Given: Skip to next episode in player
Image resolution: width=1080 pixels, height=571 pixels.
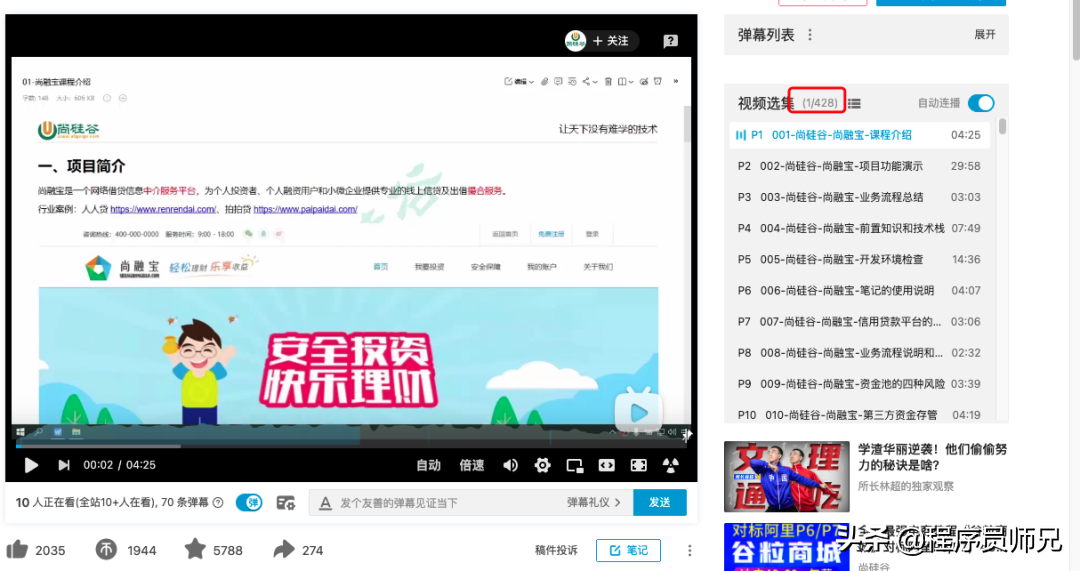Looking at the screenshot, I should [x=63, y=466].
